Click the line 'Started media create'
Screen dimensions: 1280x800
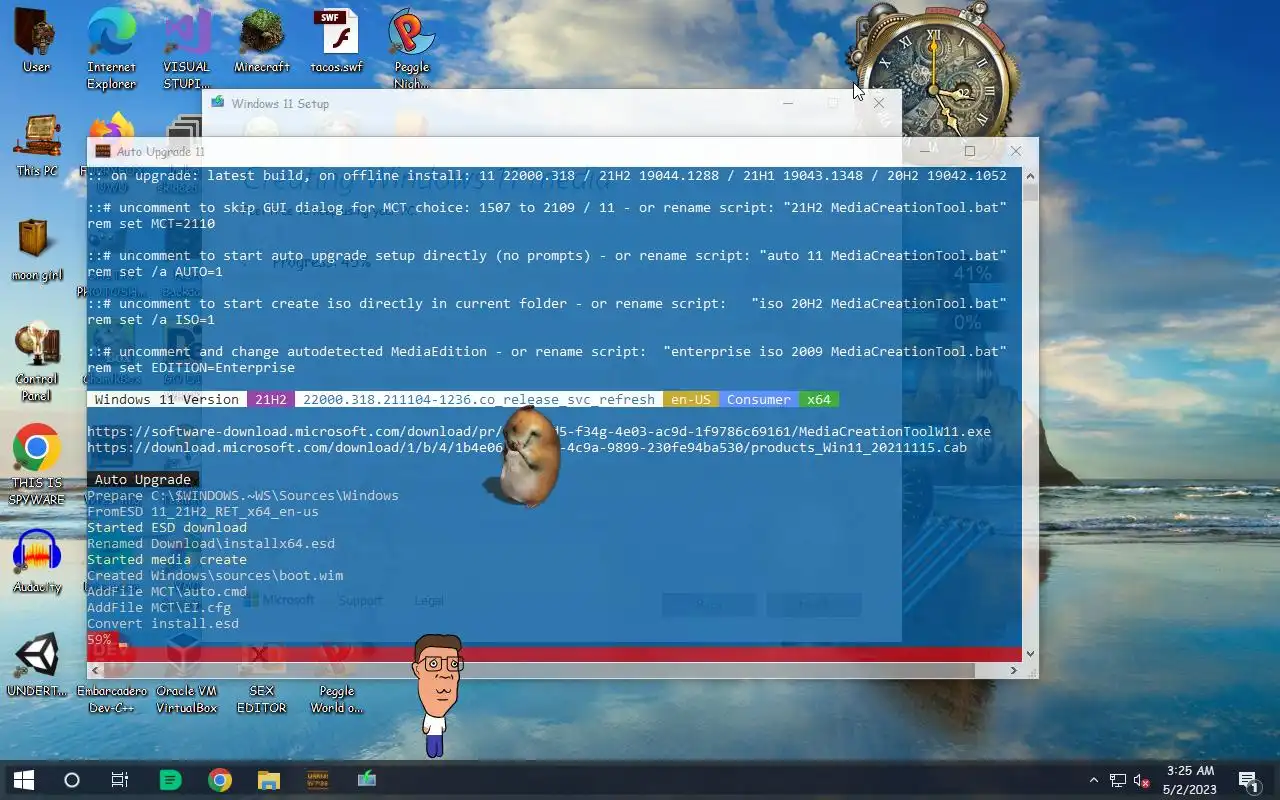tap(167, 560)
